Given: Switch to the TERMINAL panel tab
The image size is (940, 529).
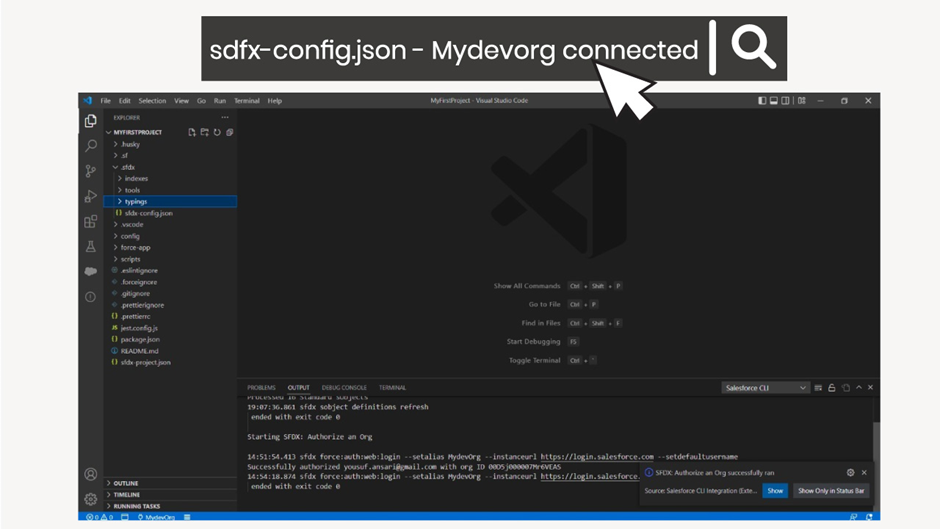Looking at the screenshot, I should 392,387.
